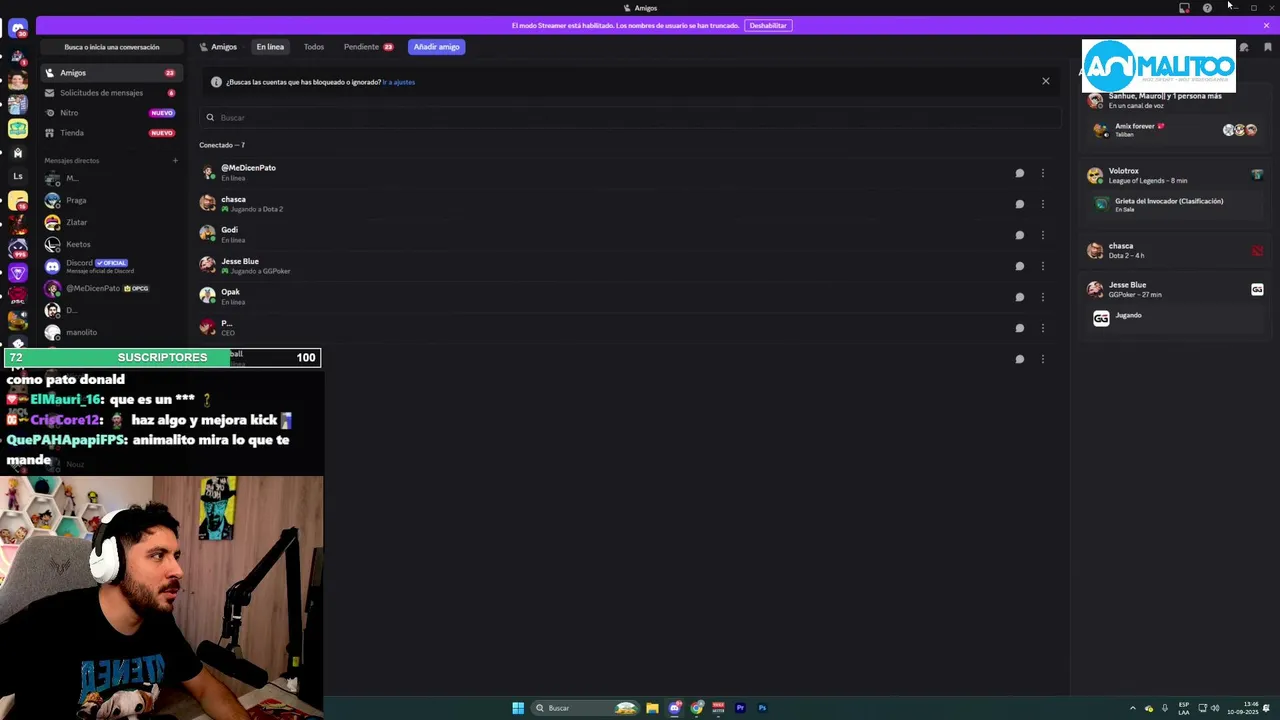Screen dimensions: 1280x720
Task: Click Grieta del Invocador (Clasificación) entry
Action: (1175, 204)
